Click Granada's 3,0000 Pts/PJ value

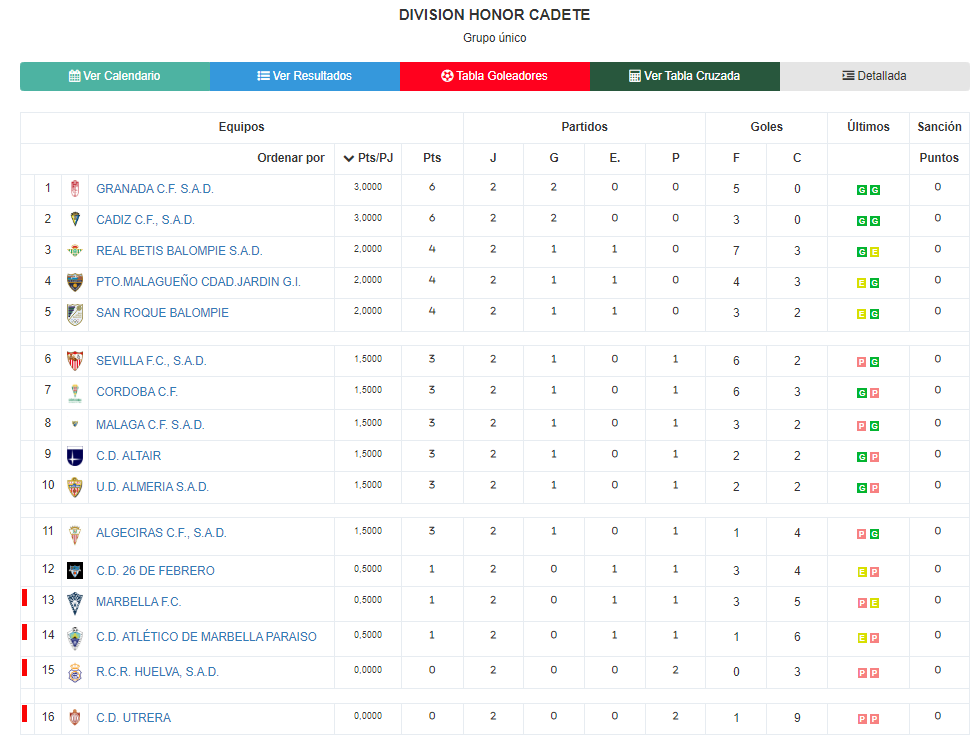[368, 187]
